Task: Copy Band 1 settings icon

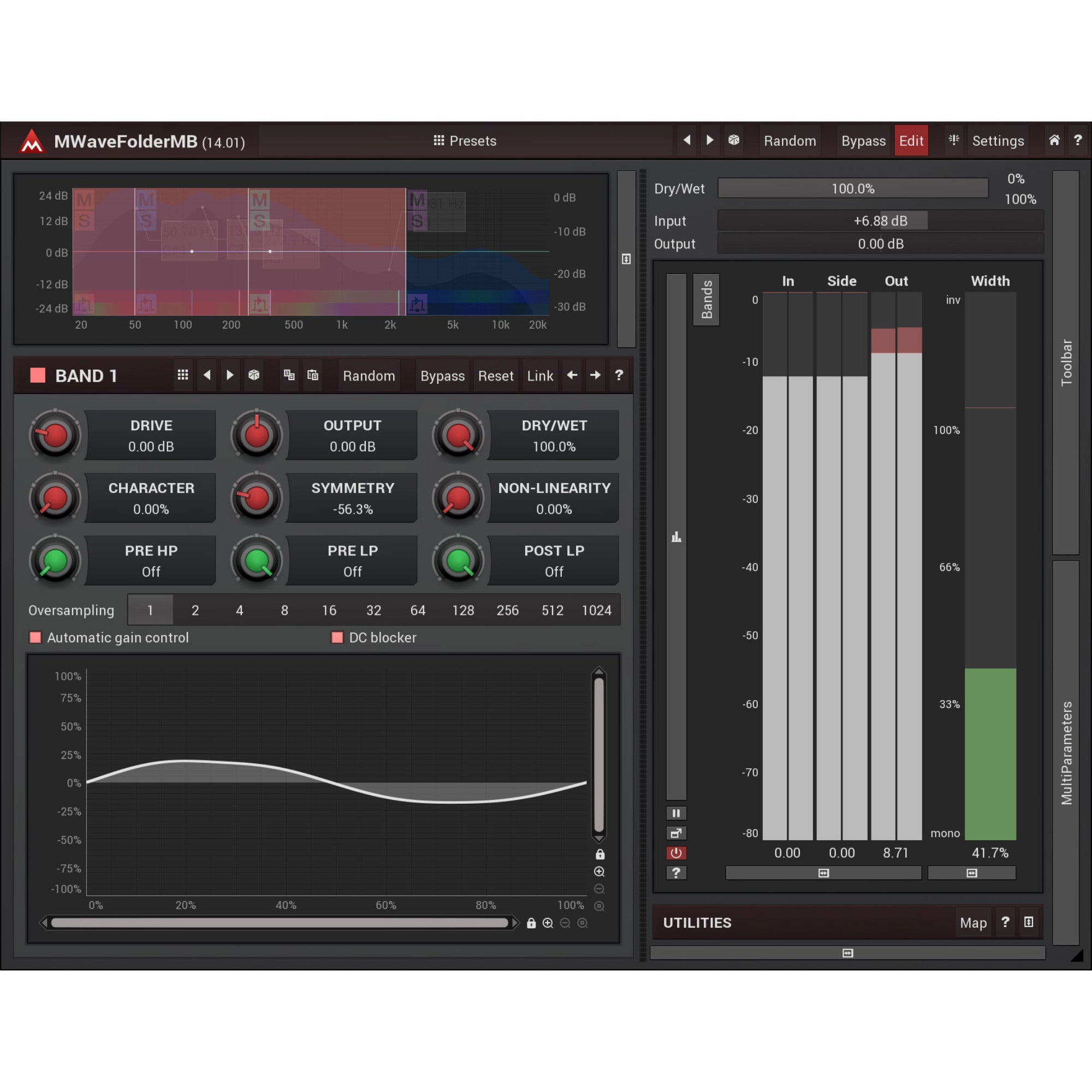Action: click(x=289, y=375)
